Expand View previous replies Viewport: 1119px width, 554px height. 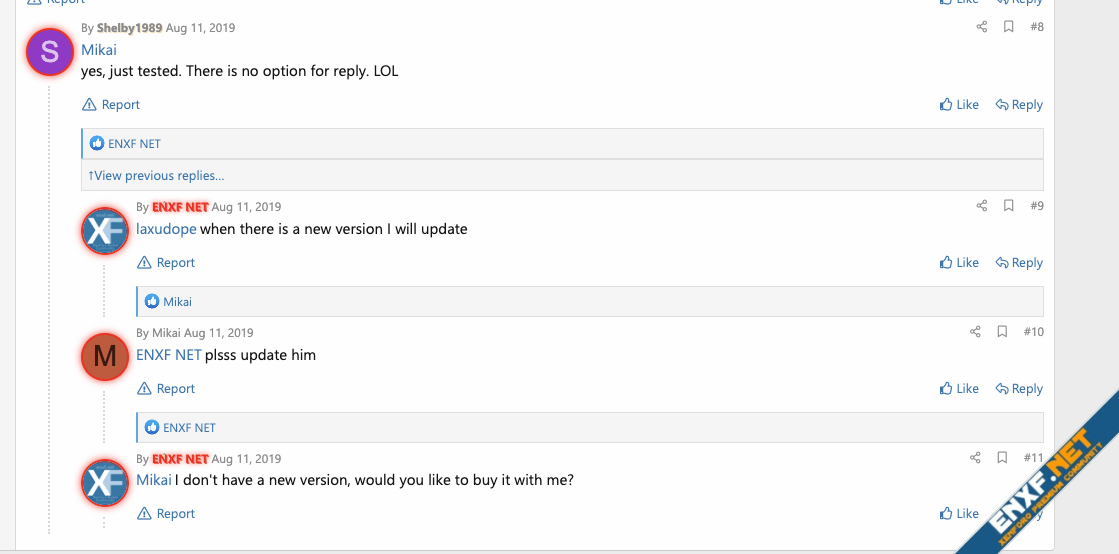pos(156,176)
